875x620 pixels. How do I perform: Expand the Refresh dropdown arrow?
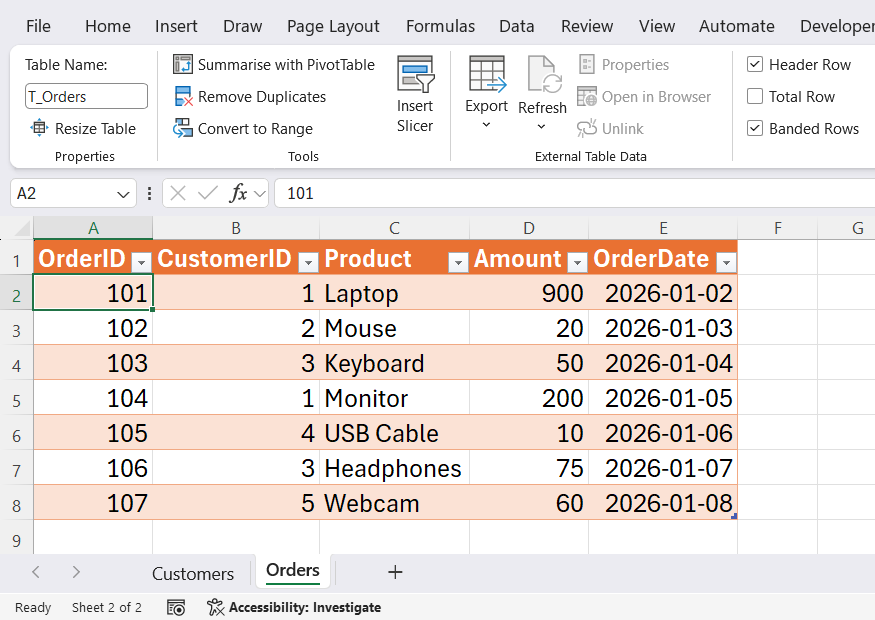point(541,127)
